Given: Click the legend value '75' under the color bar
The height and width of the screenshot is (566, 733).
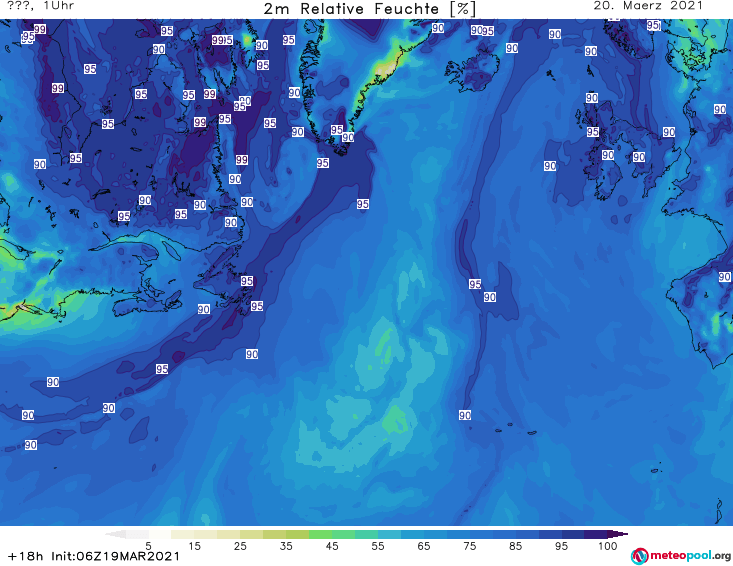Looking at the screenshot, I should (x=470, y=546).
